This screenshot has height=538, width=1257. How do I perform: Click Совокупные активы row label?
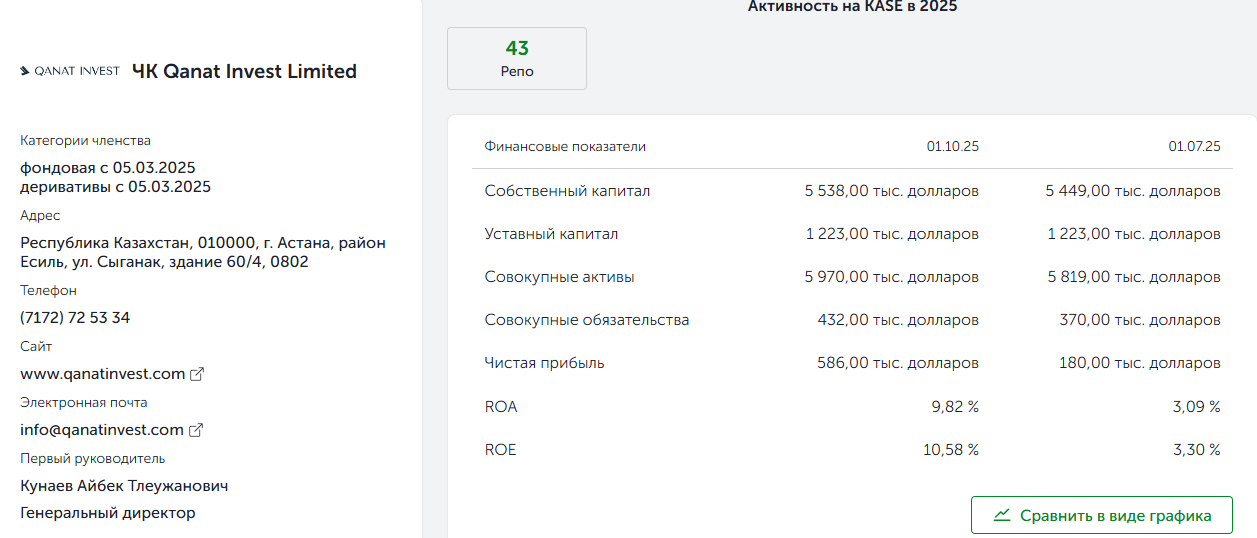[x=559, y=277]
